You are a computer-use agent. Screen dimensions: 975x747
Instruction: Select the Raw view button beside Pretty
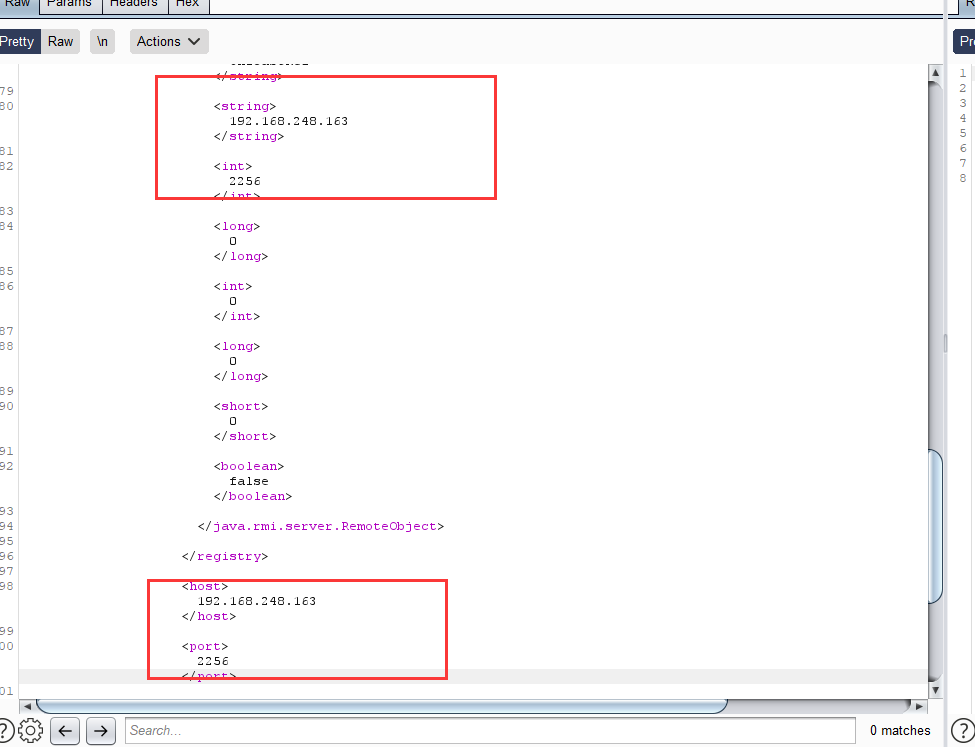click(60, 42)
